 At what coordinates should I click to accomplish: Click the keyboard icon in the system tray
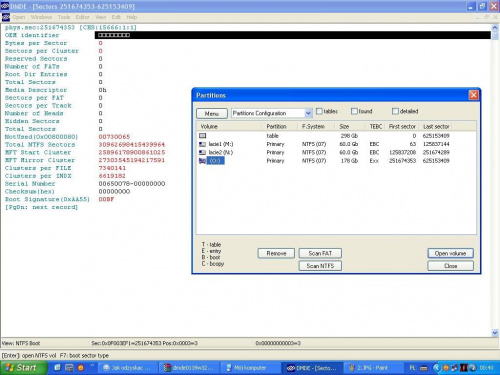click(x=424, y=368)
